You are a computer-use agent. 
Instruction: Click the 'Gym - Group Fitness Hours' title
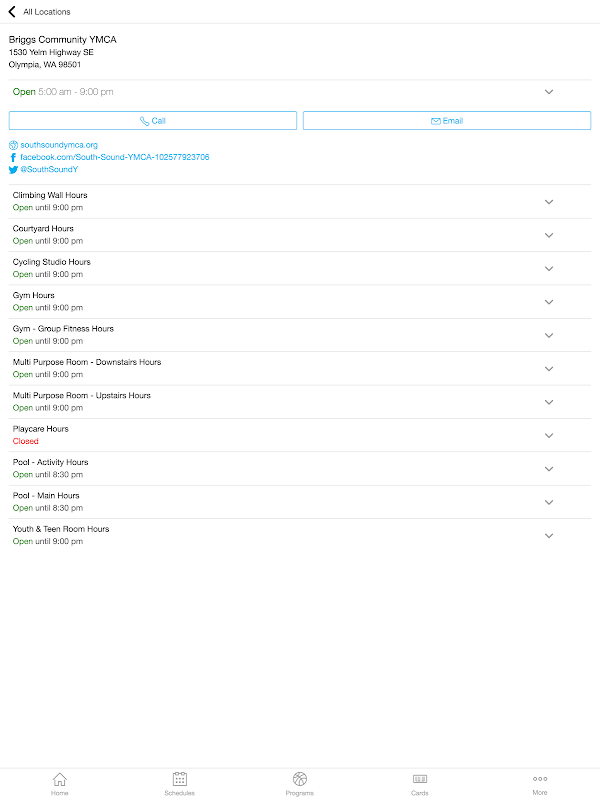point(63,329)
